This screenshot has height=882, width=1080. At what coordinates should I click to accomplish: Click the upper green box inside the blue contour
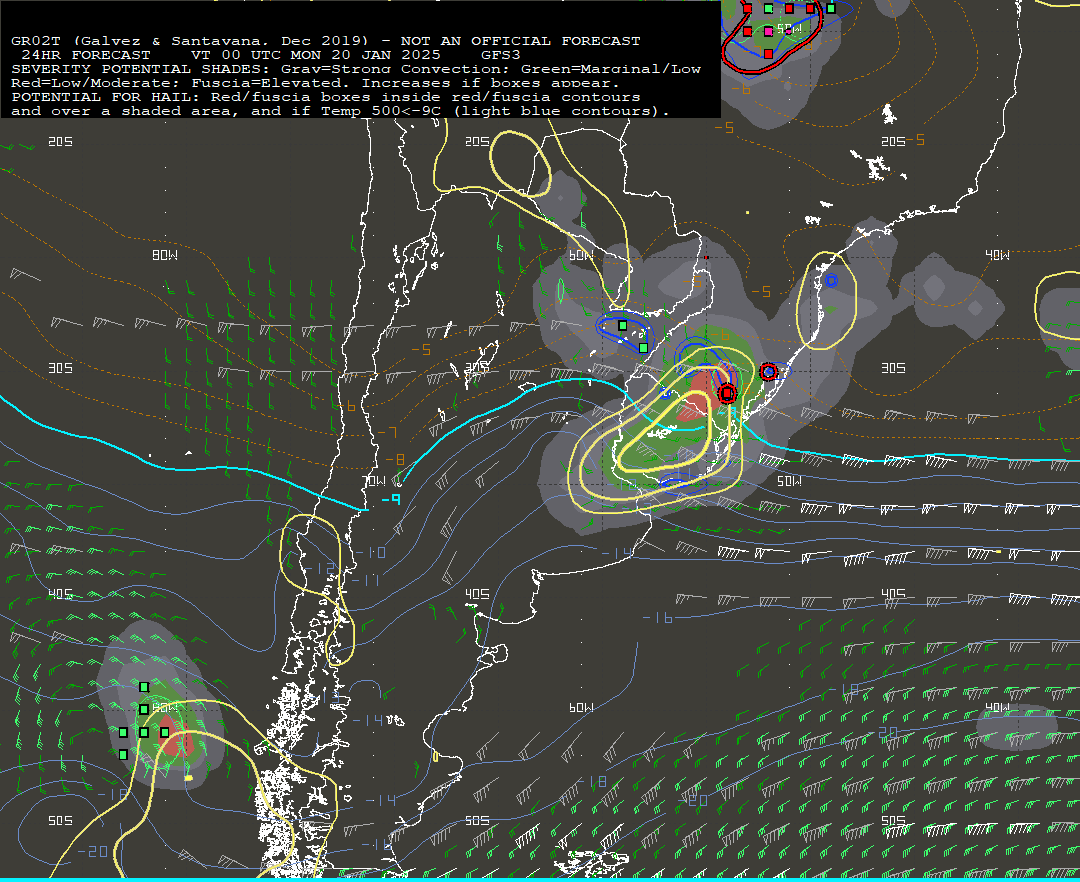point(623,326)
